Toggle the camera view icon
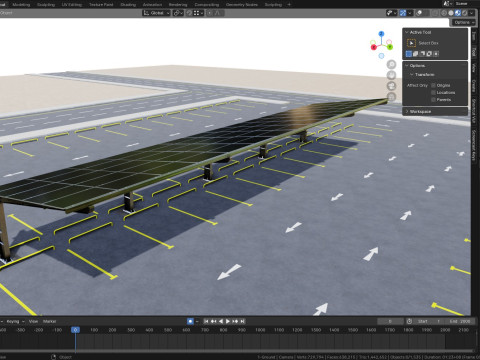The height and width of the screenshot is (360, 480). click(x=391, y=86)
